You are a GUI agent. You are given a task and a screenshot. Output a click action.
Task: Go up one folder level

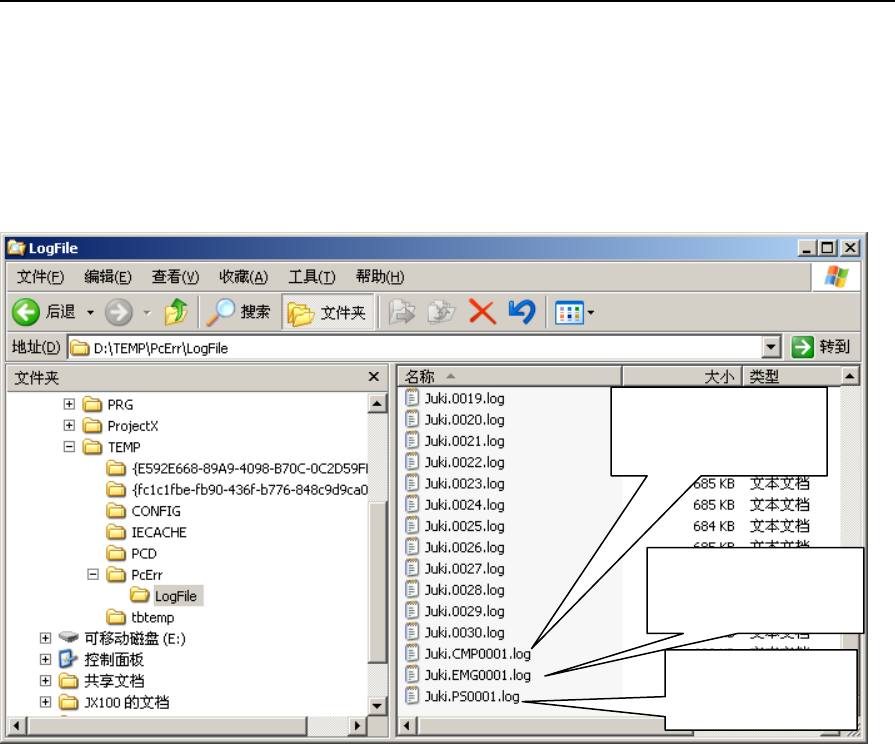coord(176,312)
